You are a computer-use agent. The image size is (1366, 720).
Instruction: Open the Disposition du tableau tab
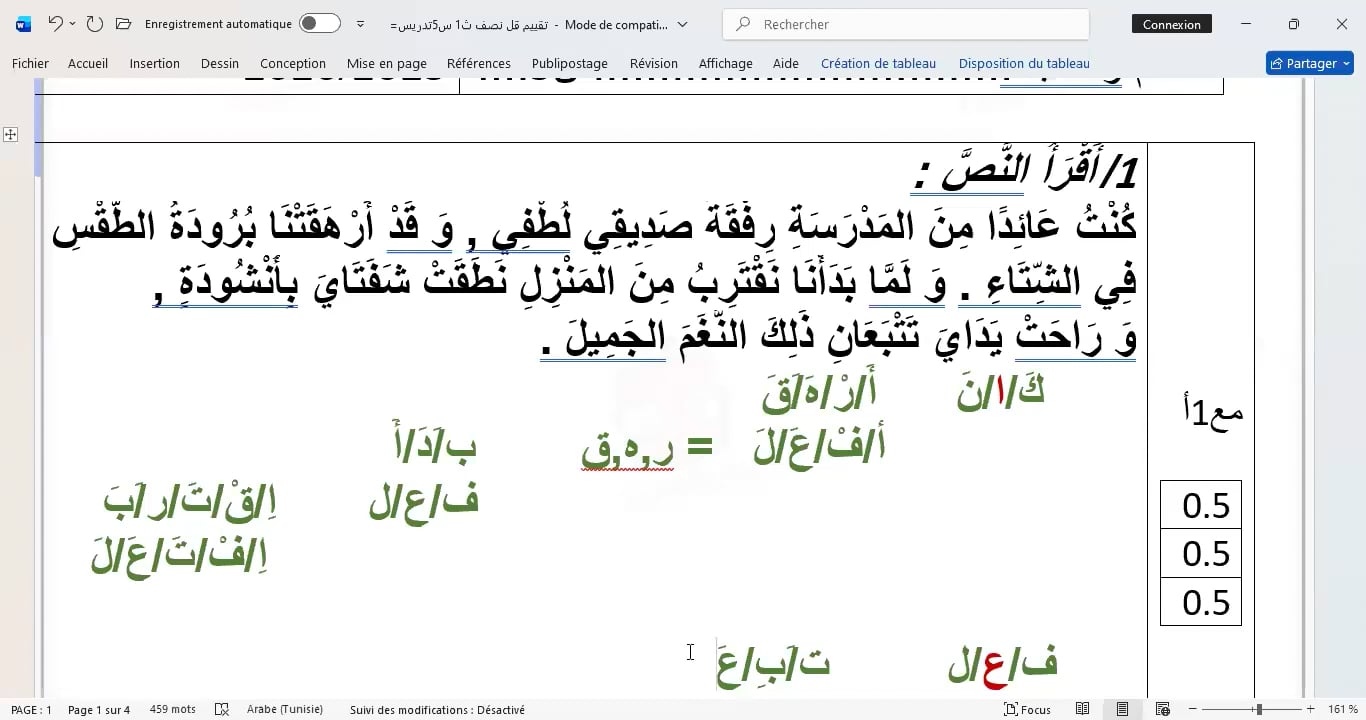click(1024, 63)
